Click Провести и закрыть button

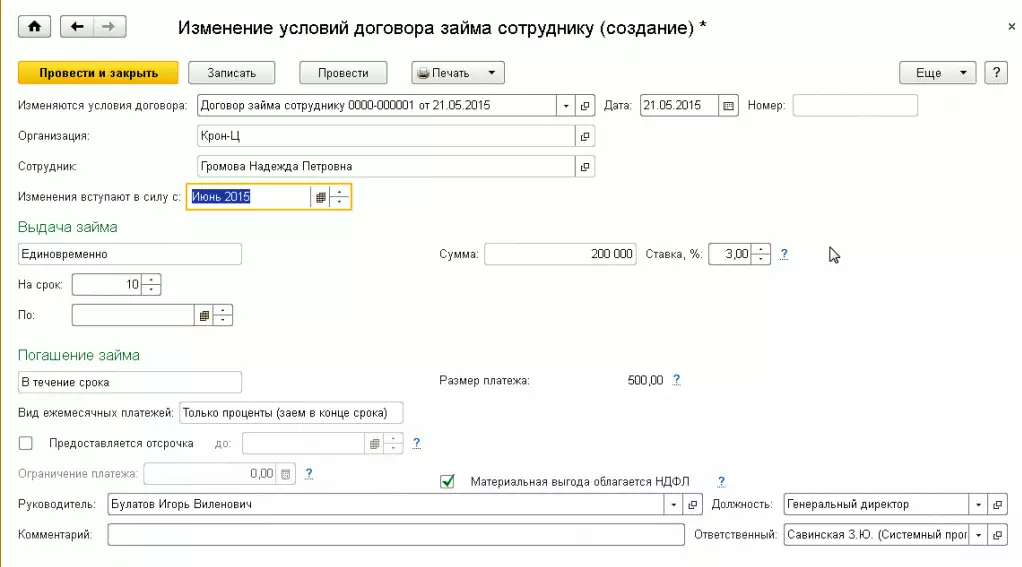(98, 72)
